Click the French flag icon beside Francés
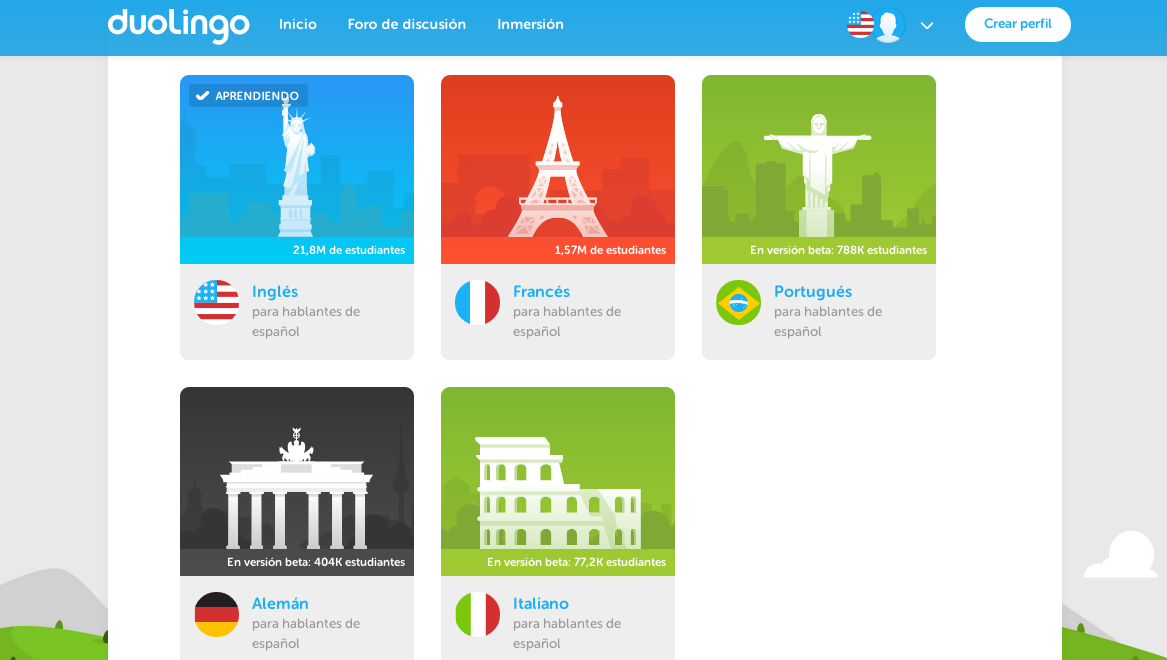This screenshot has height=660, width=1167. (x=478, y=302)
